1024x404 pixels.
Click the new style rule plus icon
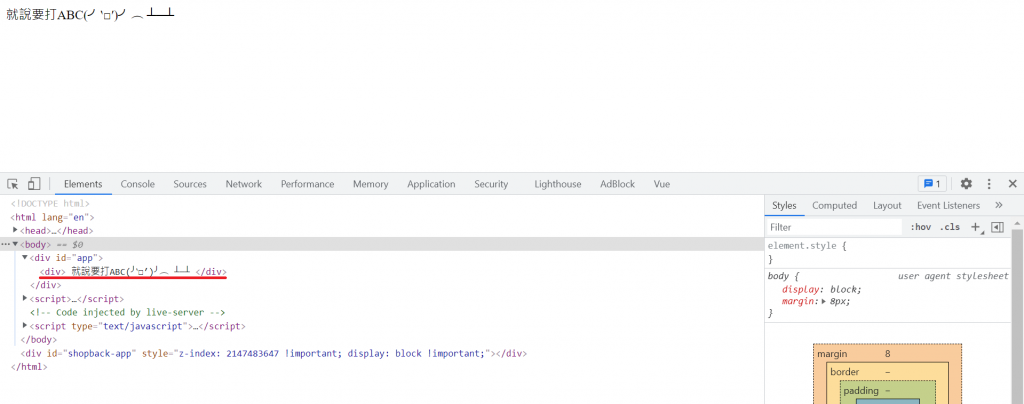(x=976, y=227)
